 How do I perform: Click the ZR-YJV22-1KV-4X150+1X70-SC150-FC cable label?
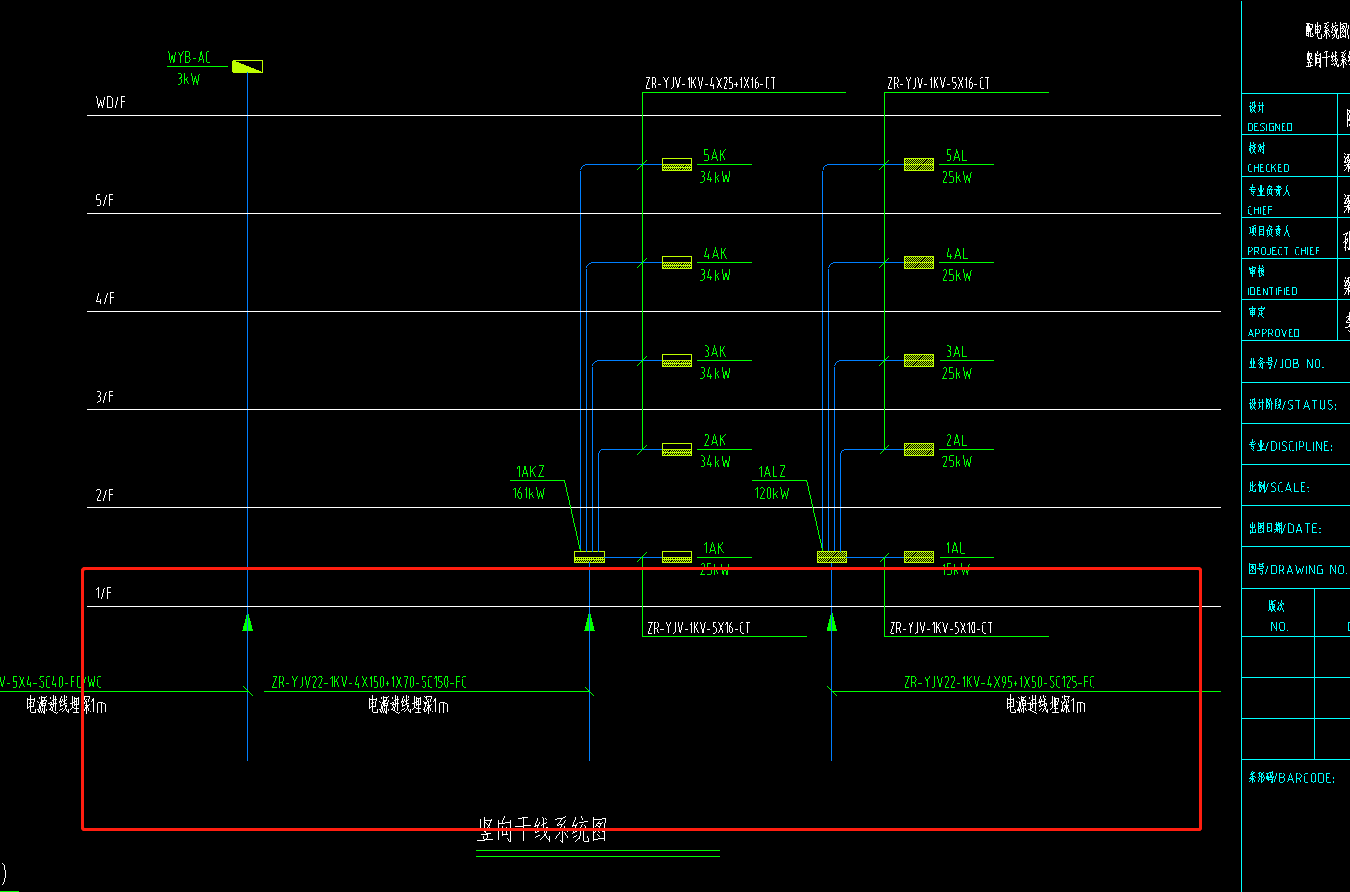coord(369,683)
